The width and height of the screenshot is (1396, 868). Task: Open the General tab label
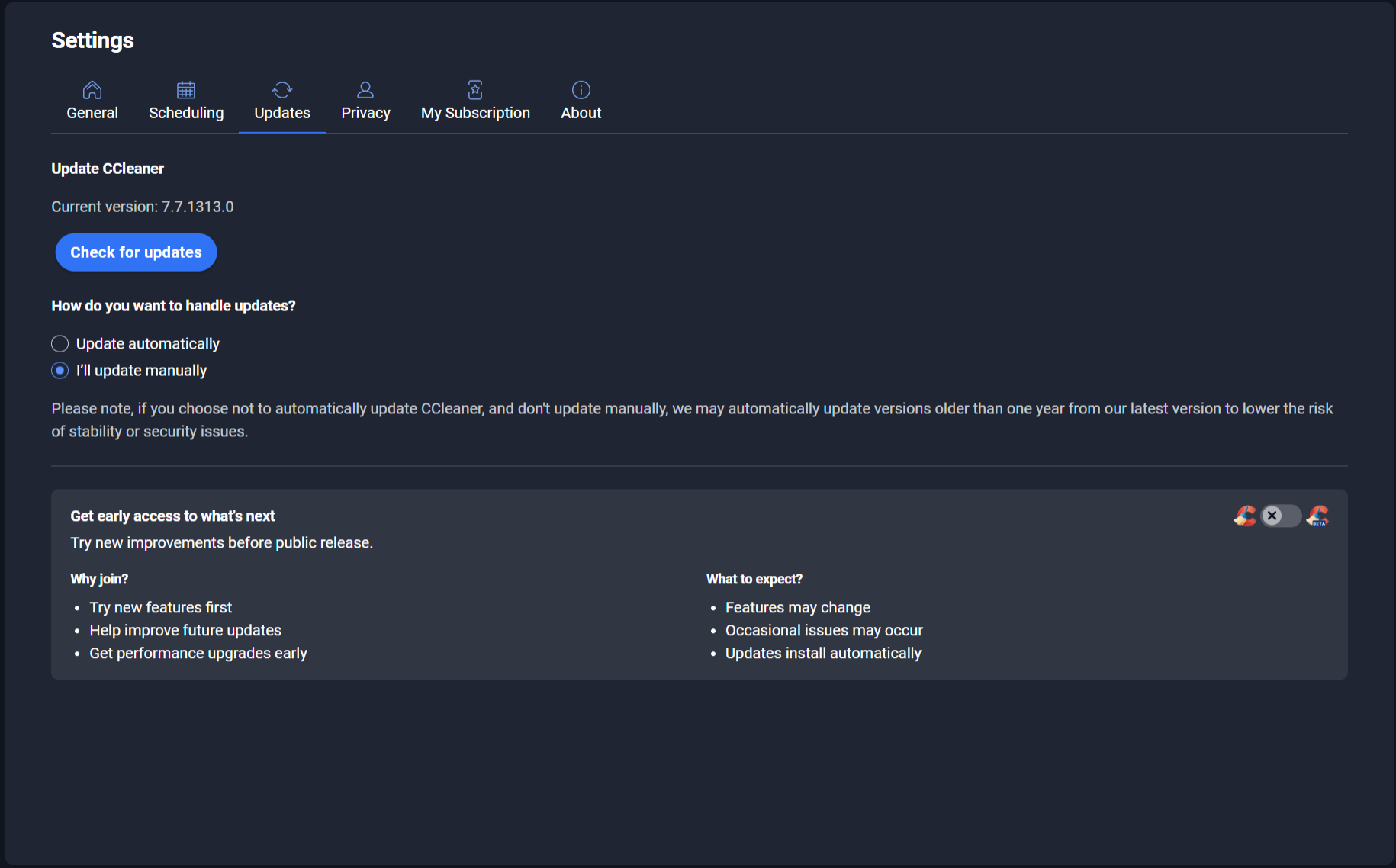92,113
